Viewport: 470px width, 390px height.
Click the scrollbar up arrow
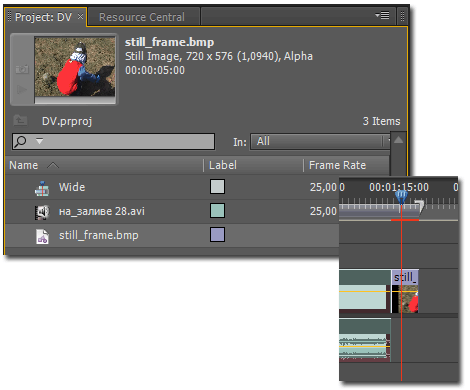tap(398, 140)
